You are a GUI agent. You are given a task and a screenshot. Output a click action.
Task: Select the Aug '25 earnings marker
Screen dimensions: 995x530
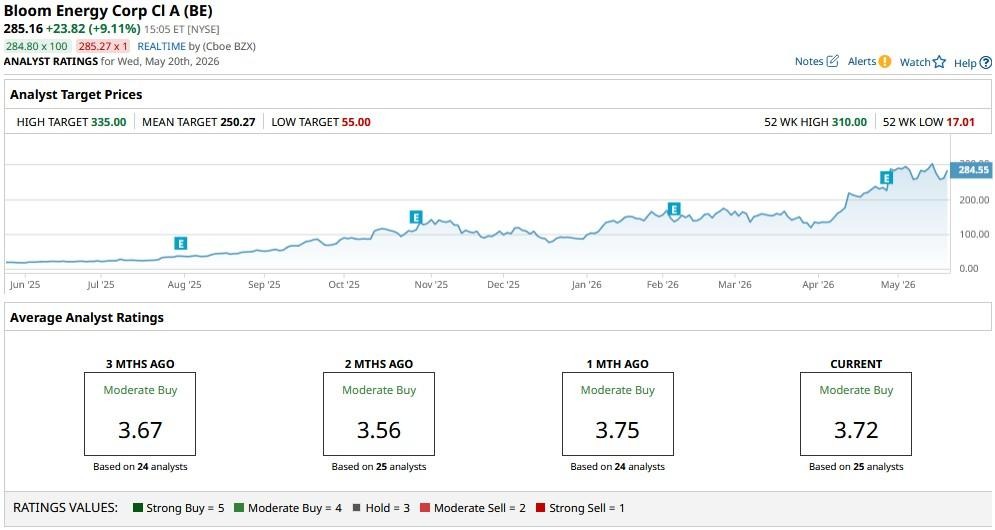[181, 243]
